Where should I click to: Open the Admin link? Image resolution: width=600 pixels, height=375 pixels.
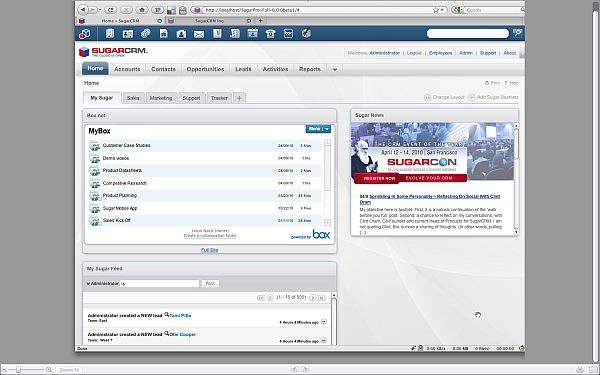coord(466,53)
